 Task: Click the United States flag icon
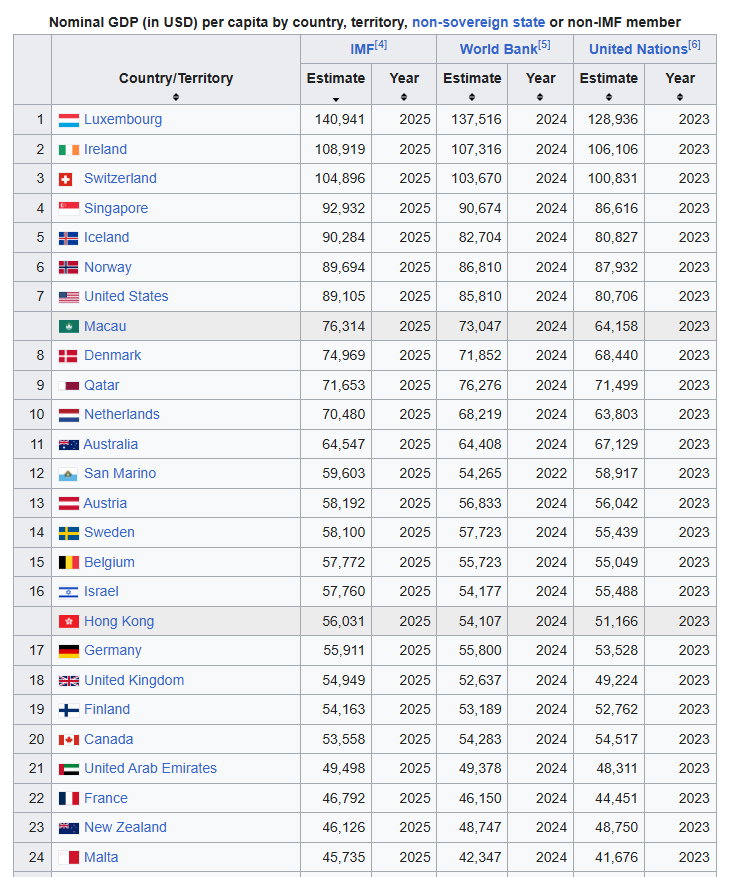69,297
